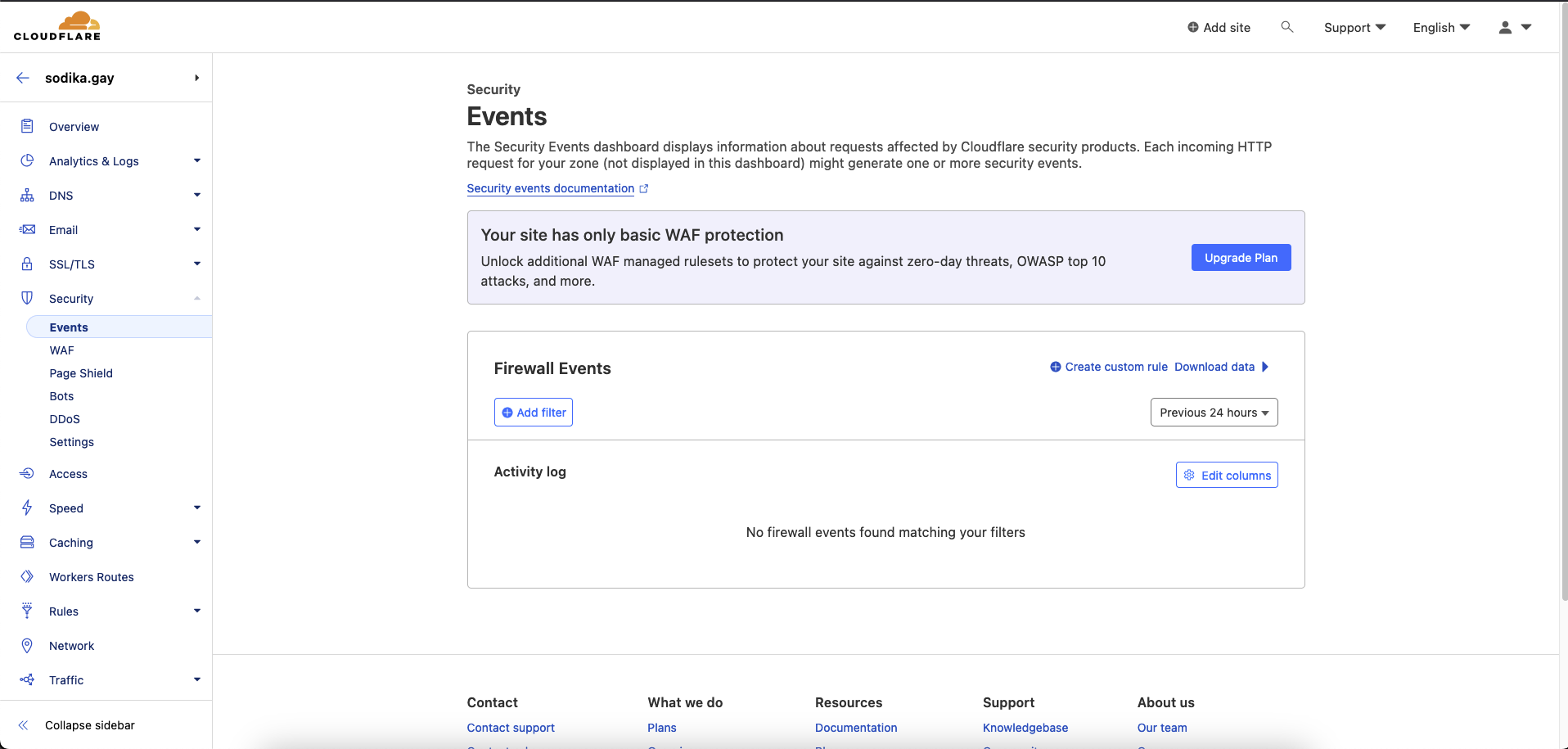Collapse the Security section arrow
The image size is (1568, 749).
coord(197,298)
